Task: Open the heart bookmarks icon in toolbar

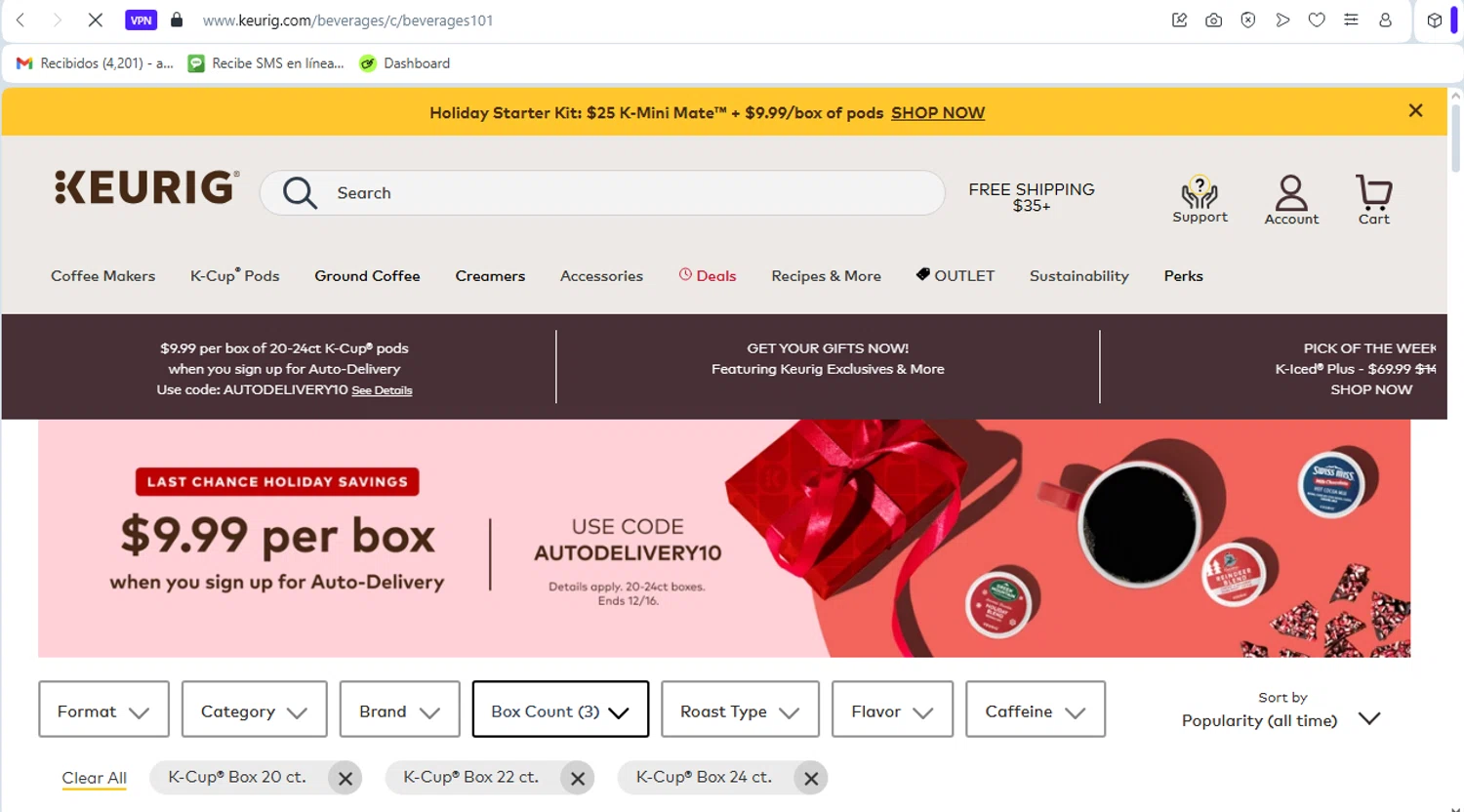Action: coord(1317,20)
